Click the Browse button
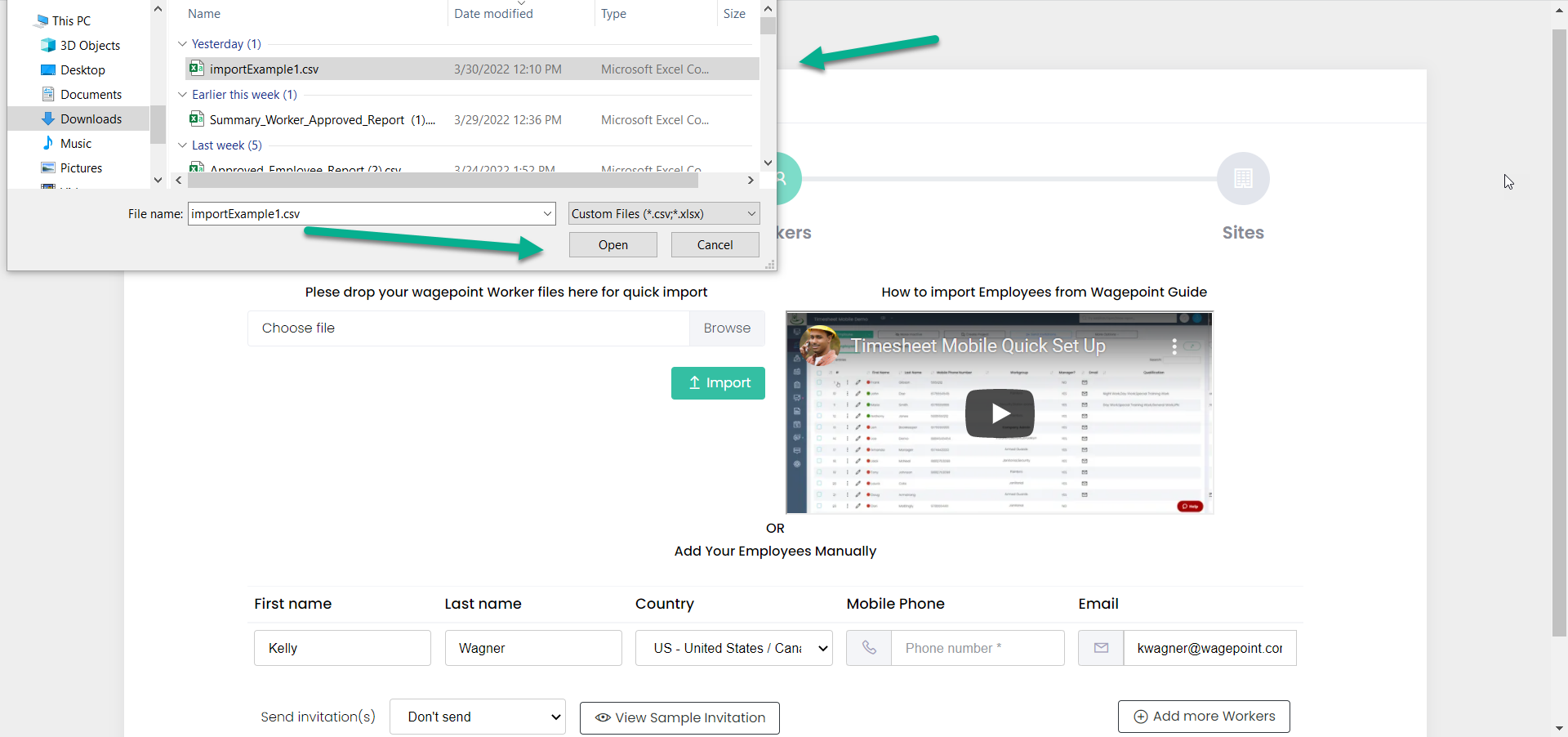This screenshot has height=737, width=1568. pos(727,328)
